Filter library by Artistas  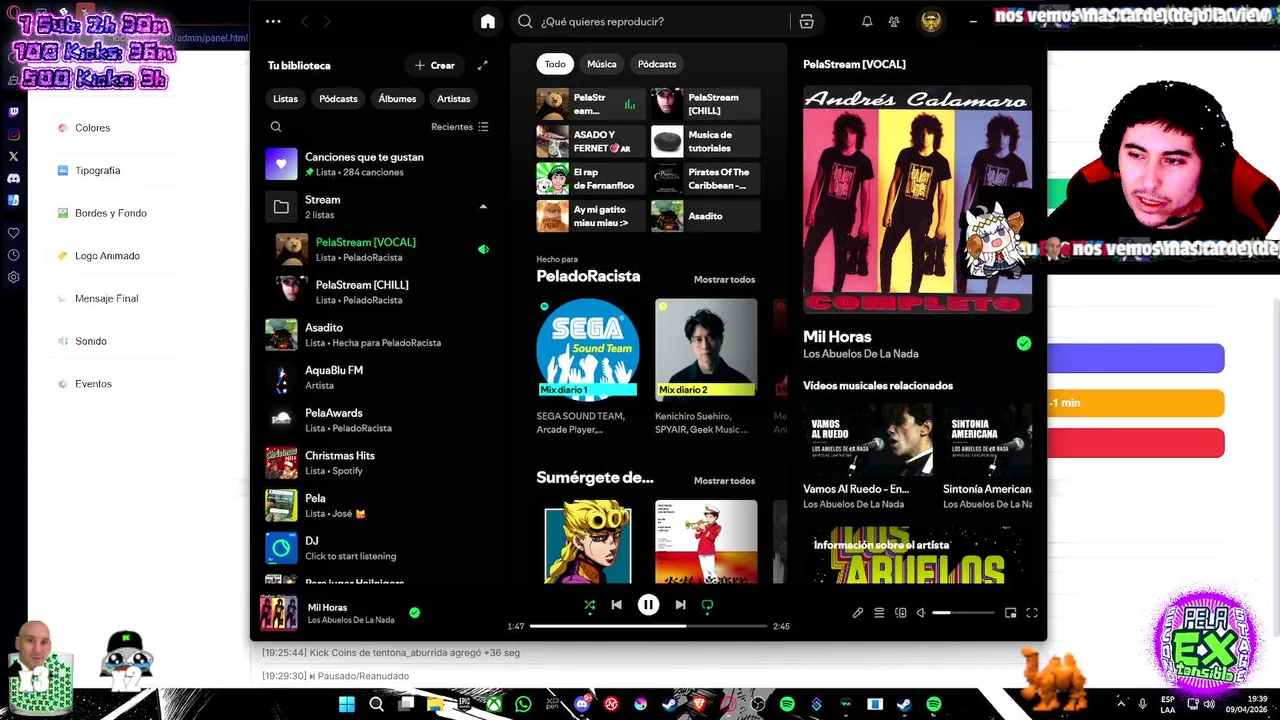coord(453,99)
